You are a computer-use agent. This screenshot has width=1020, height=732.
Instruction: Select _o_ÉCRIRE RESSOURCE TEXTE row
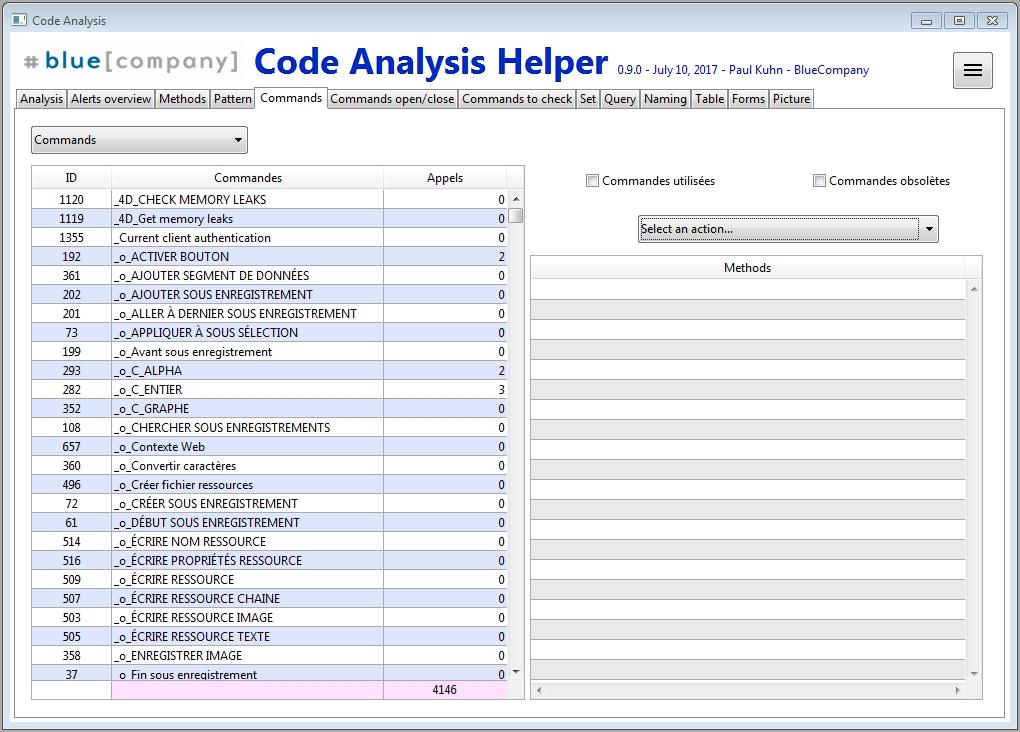click(x=269, y=636)
